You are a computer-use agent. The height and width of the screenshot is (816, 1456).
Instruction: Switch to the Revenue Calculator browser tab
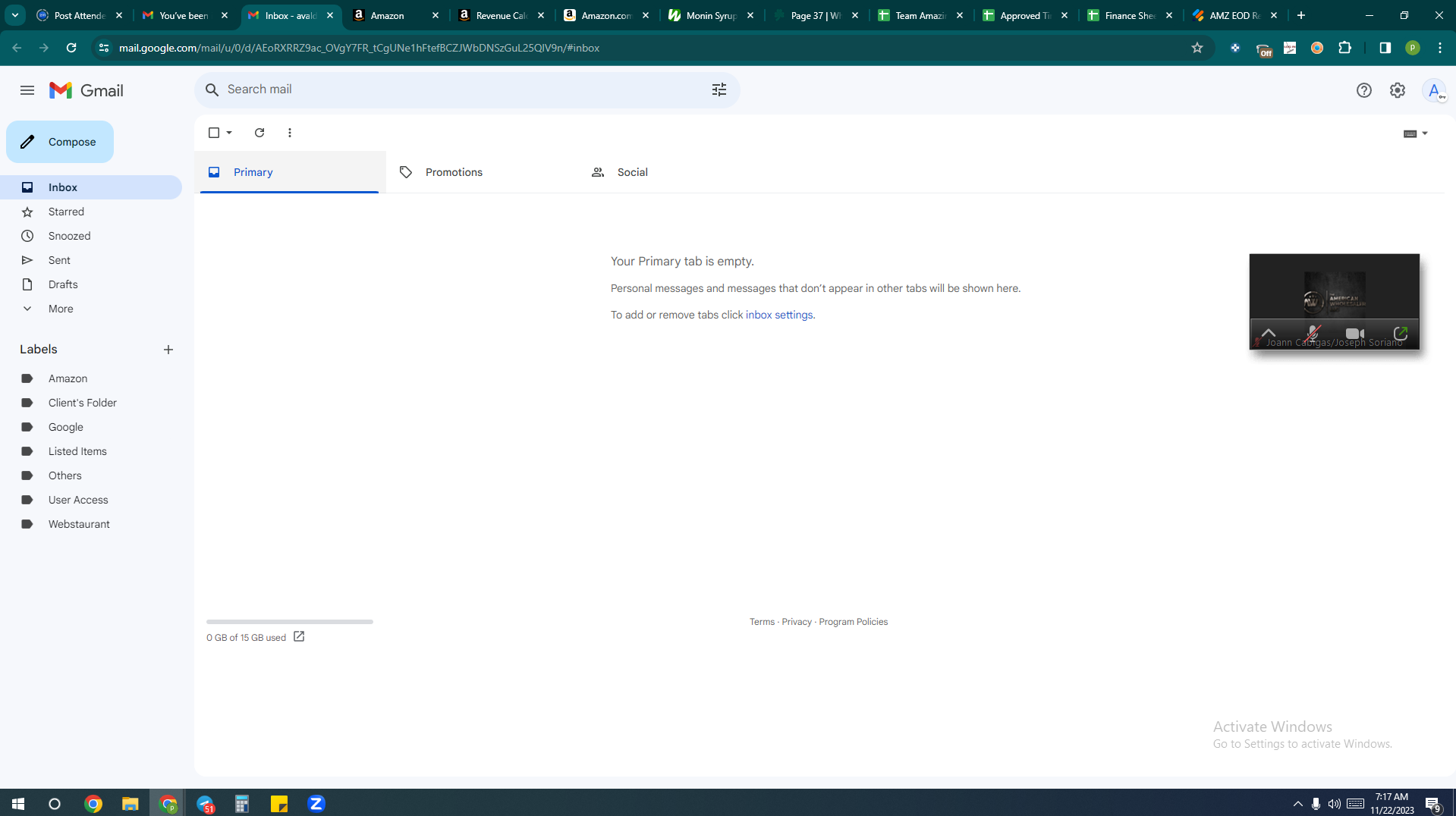coord(502,15)
